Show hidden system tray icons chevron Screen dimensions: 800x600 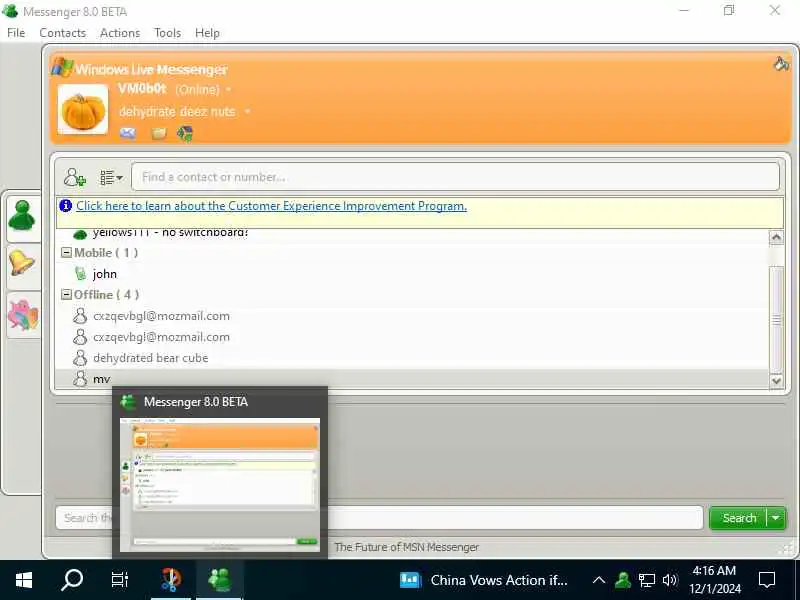599,580
